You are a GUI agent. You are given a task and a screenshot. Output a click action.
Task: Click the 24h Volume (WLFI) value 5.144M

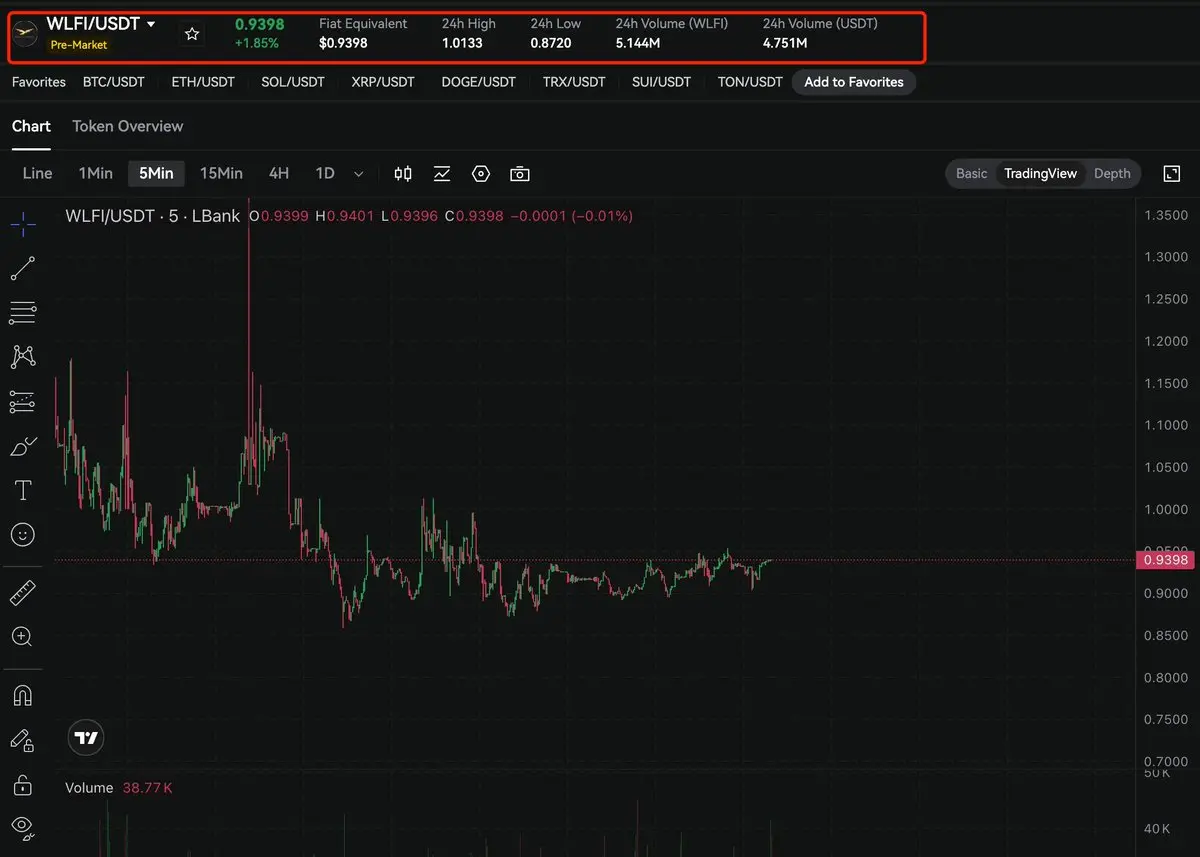click(x=638, y=43)
